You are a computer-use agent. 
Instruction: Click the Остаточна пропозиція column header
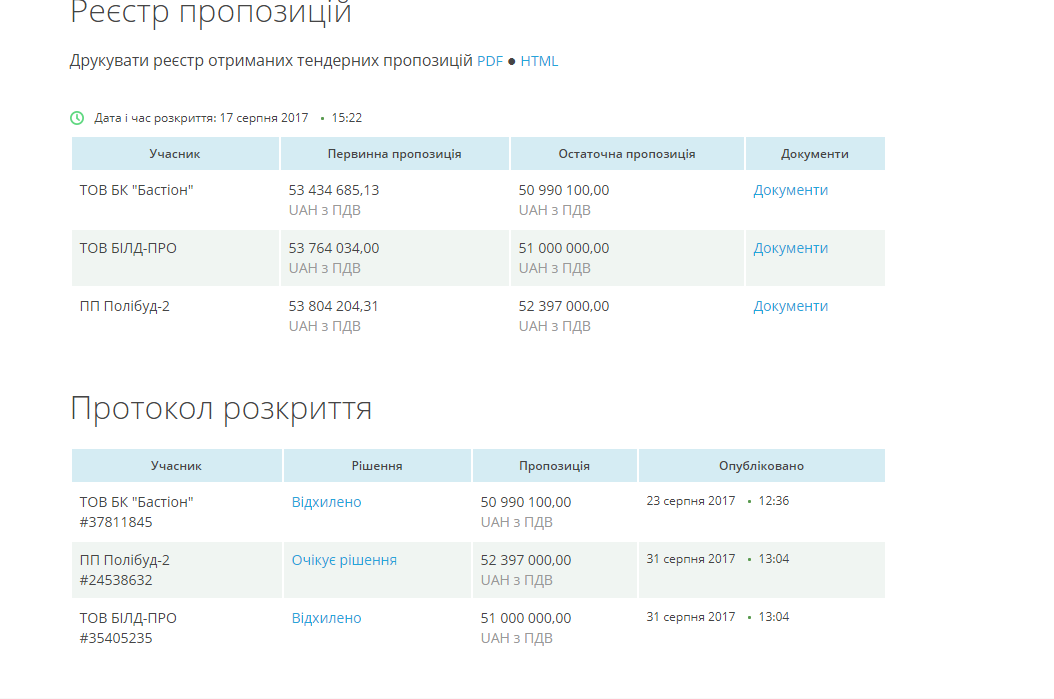click(627, 154)
